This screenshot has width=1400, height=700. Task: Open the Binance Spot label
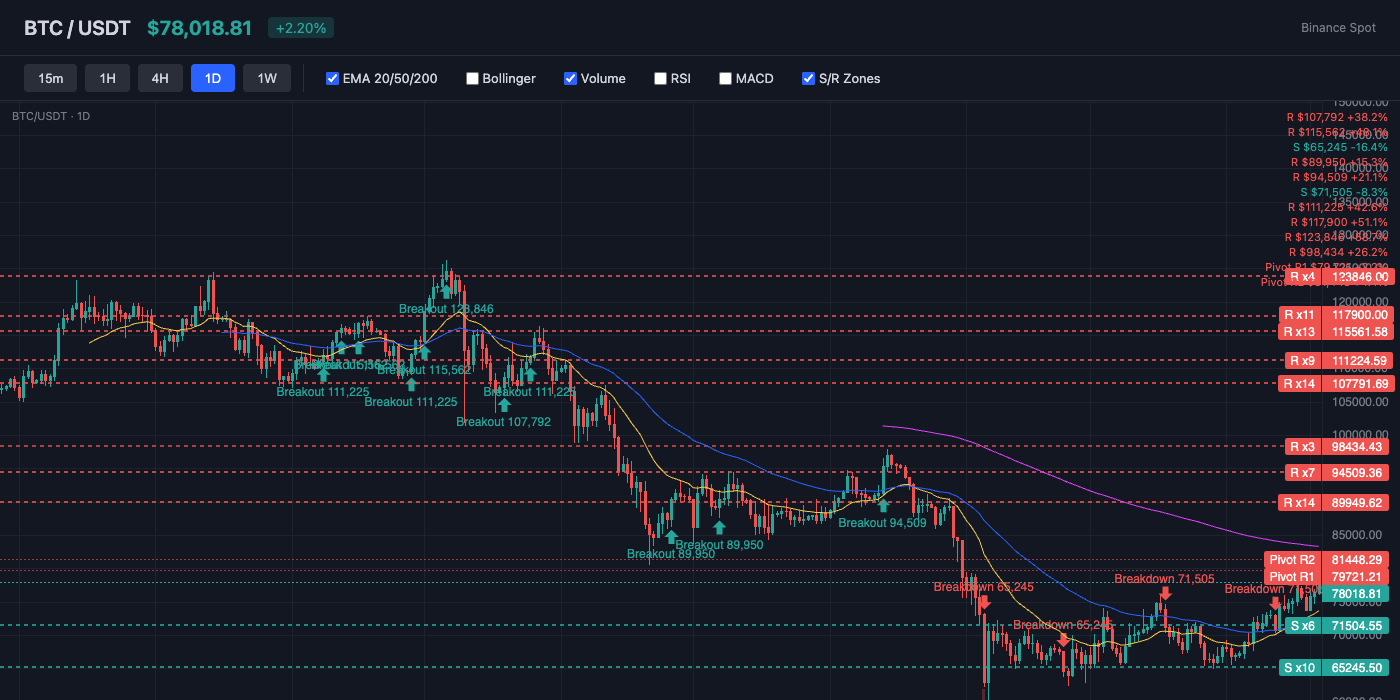(1338, 27)
